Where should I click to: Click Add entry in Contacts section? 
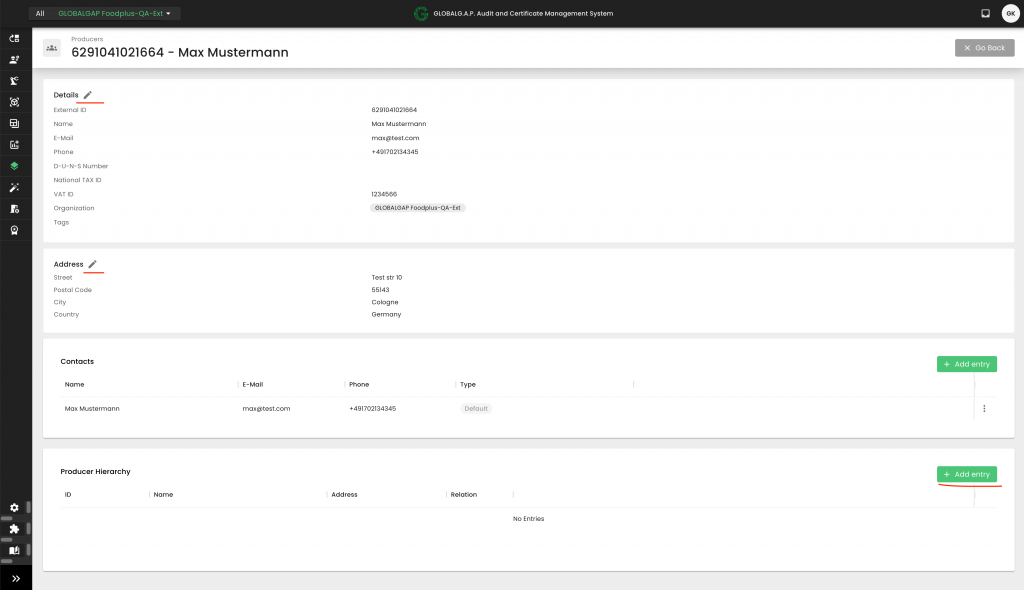[966, 364]
